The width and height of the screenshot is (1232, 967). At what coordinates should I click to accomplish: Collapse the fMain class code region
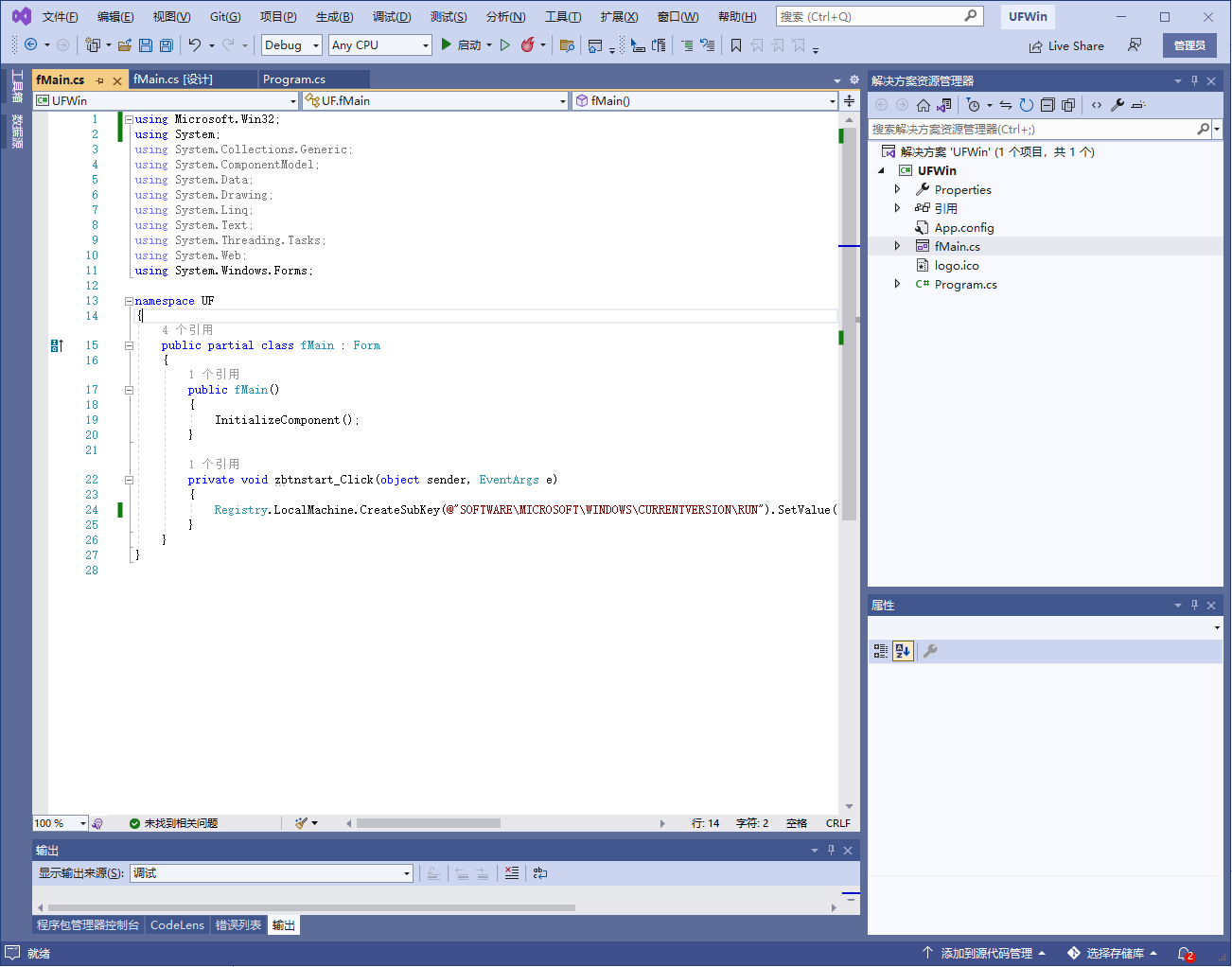[x=129, y=345]
